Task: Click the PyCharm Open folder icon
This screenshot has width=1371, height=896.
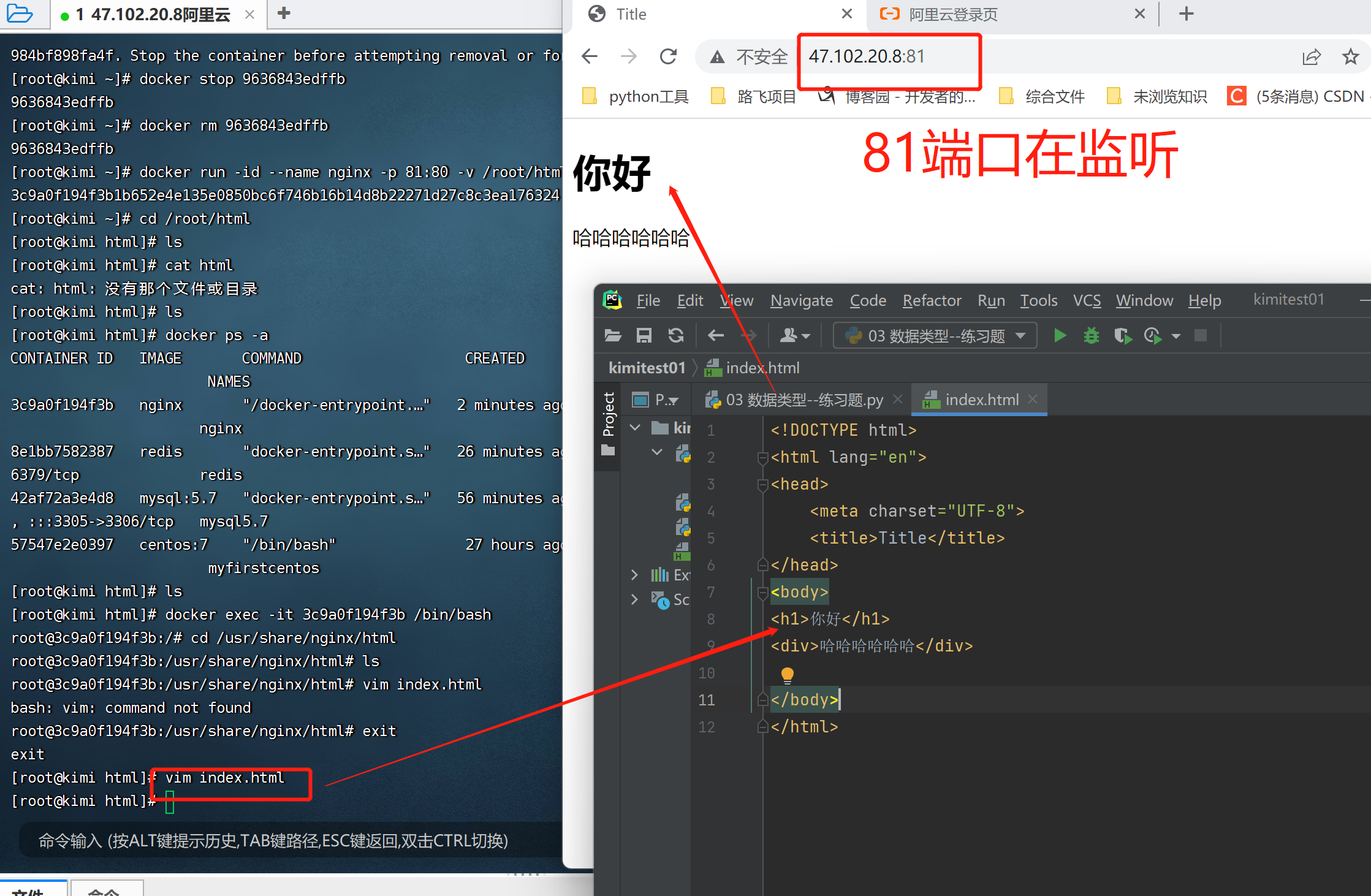Action: [613, 336]
